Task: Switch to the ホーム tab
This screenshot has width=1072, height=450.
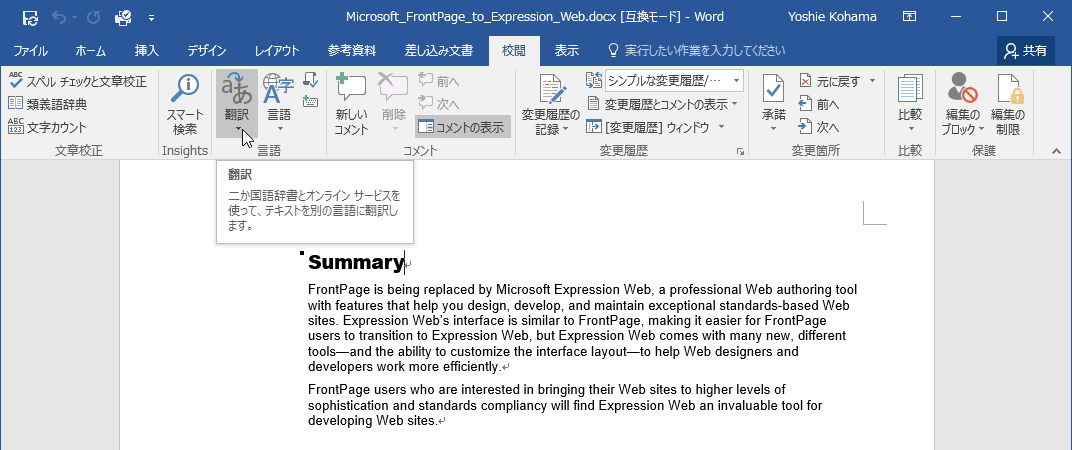Action: coord(91,51)
